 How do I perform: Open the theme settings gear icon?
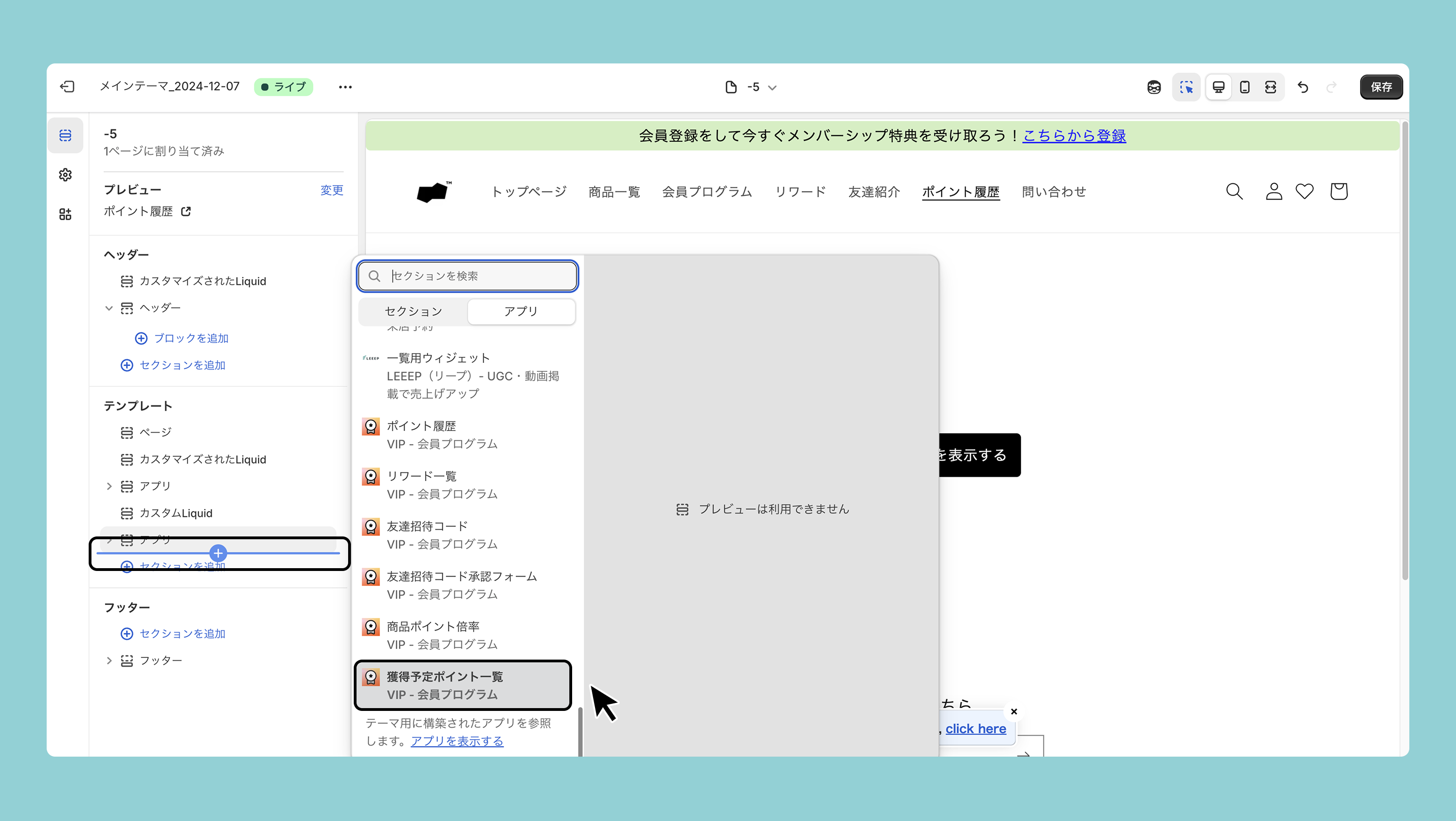(65, 174)
